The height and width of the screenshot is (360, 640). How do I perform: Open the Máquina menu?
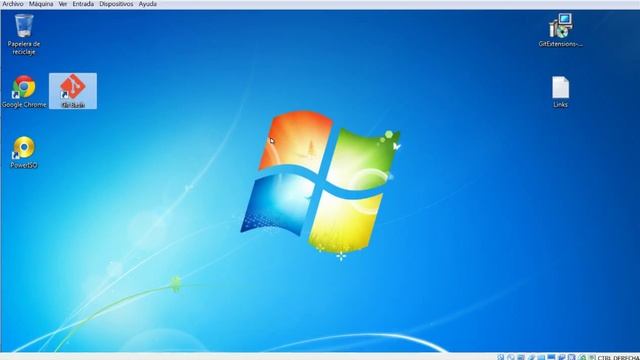41,4
